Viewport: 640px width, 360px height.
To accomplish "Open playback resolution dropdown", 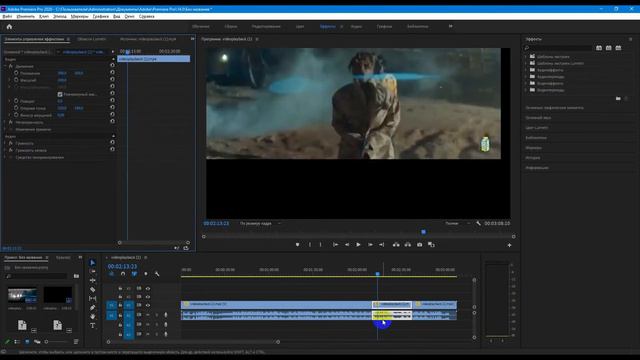I will [457, 223].
